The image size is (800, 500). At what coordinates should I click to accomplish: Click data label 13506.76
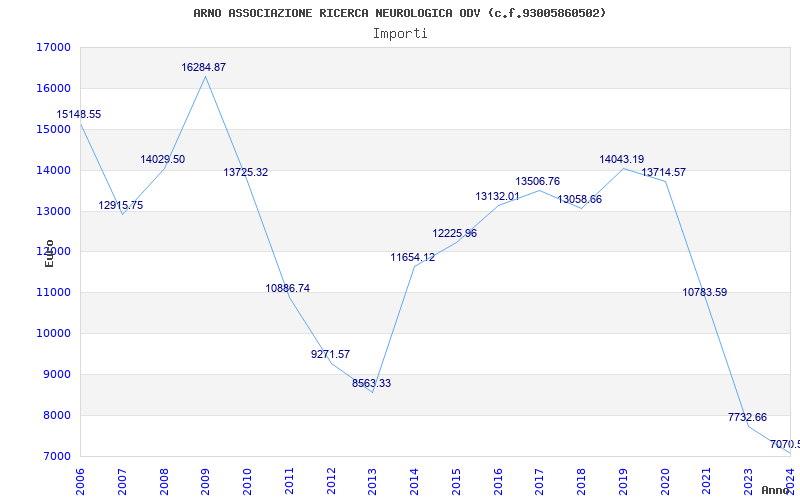coord(538,181)
